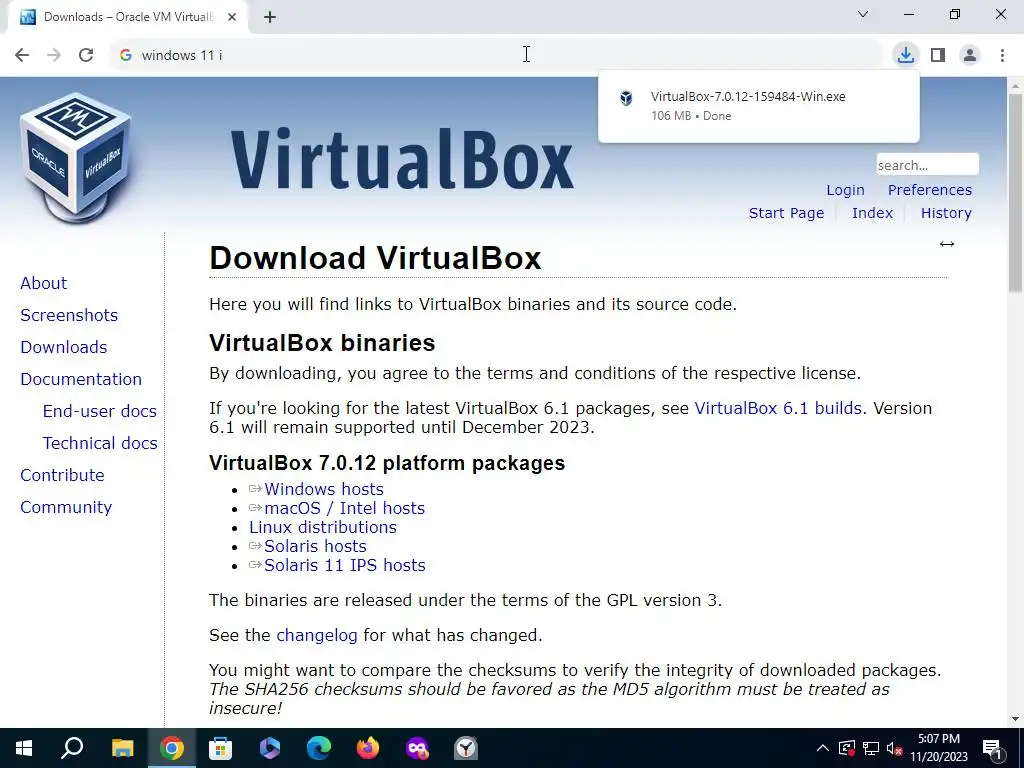Click the vertical scrollbar thumb

click(1016, 193)
